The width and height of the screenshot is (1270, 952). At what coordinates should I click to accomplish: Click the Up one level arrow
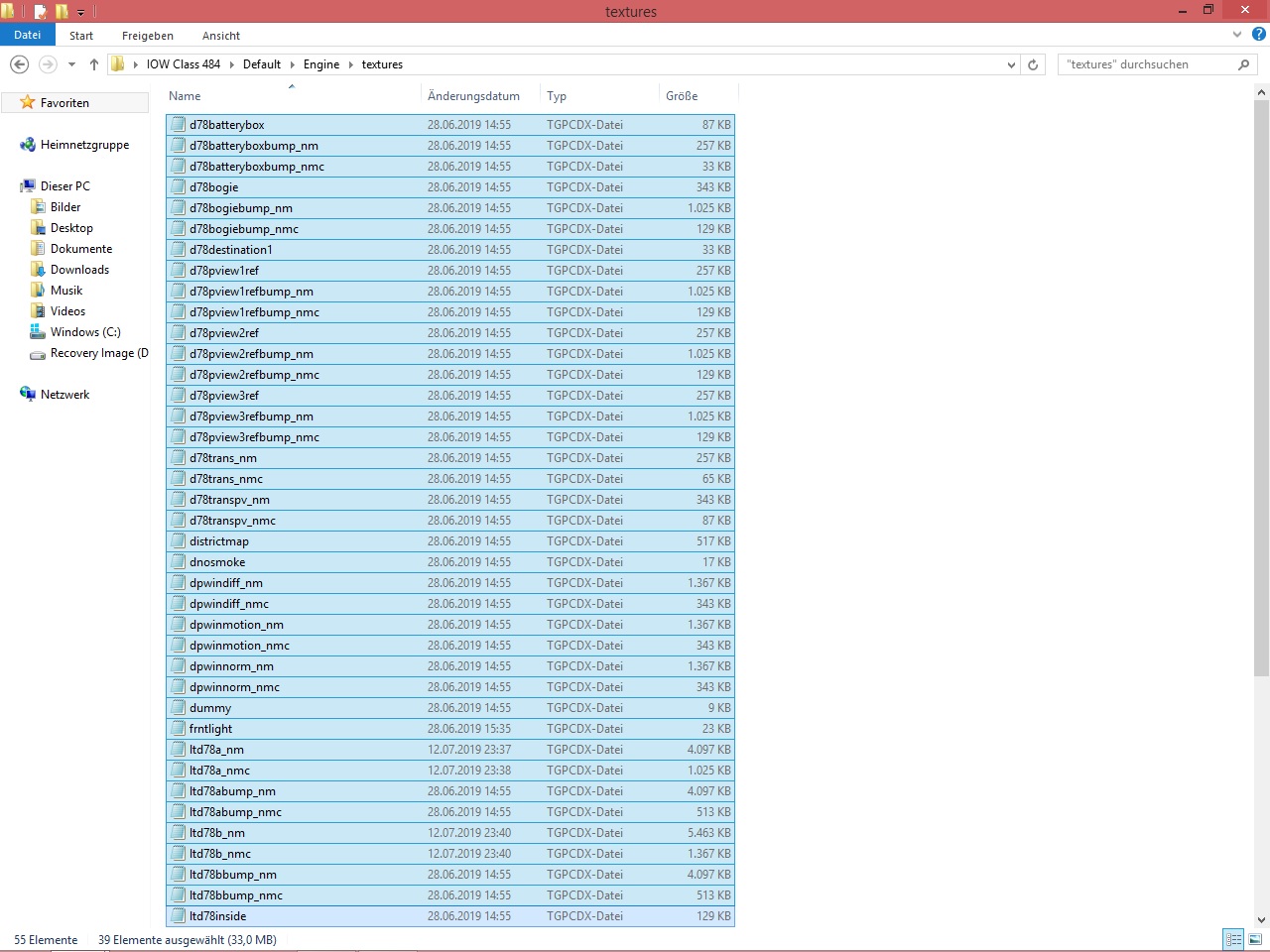[x=94, y=64]
